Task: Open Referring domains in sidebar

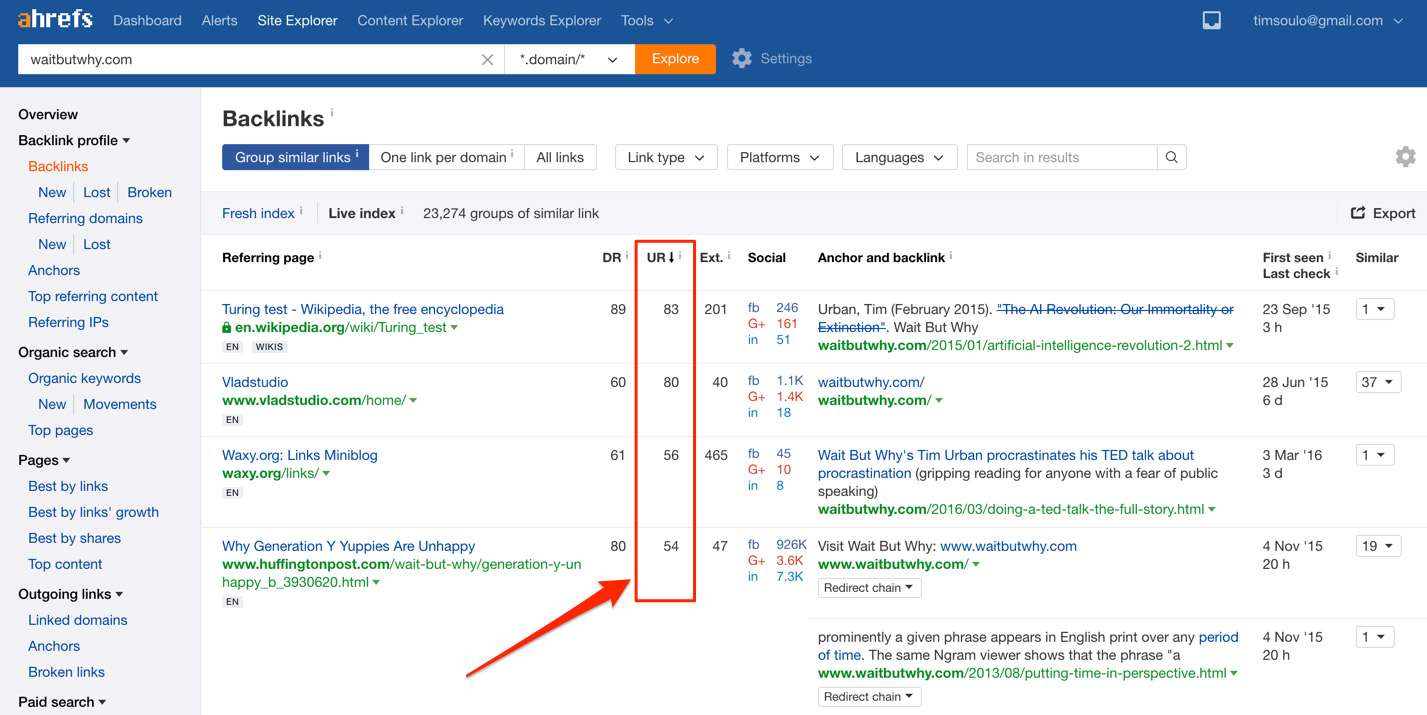Action: pos(85,218)
